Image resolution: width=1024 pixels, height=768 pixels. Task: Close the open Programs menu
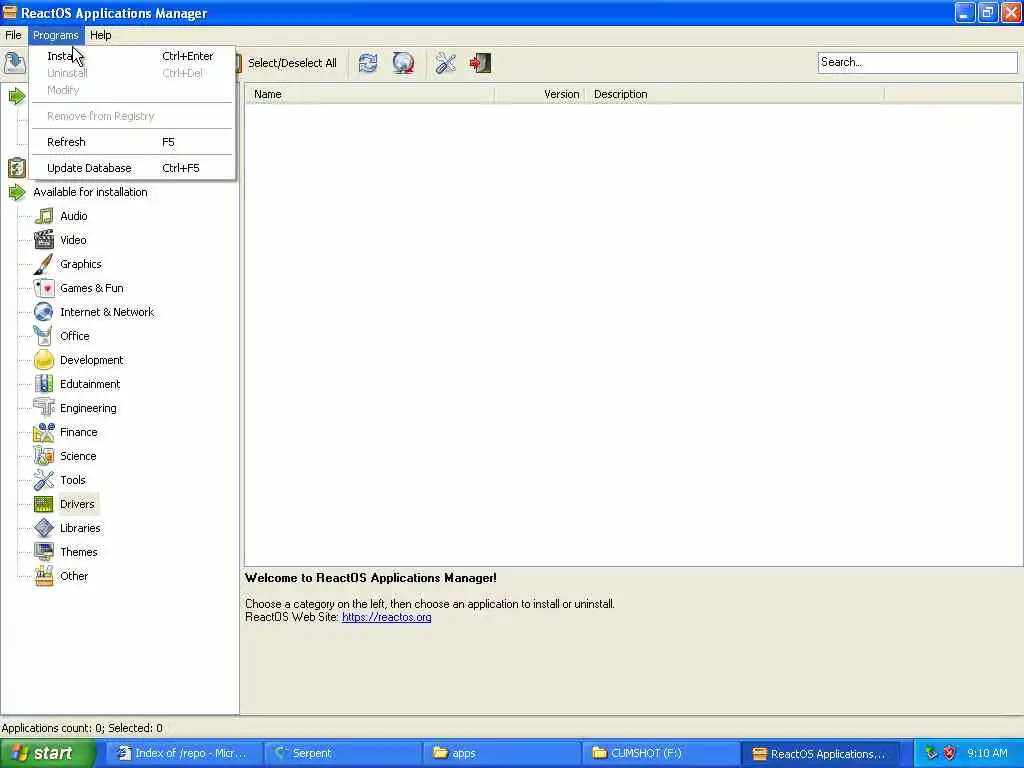click(56, 35)
